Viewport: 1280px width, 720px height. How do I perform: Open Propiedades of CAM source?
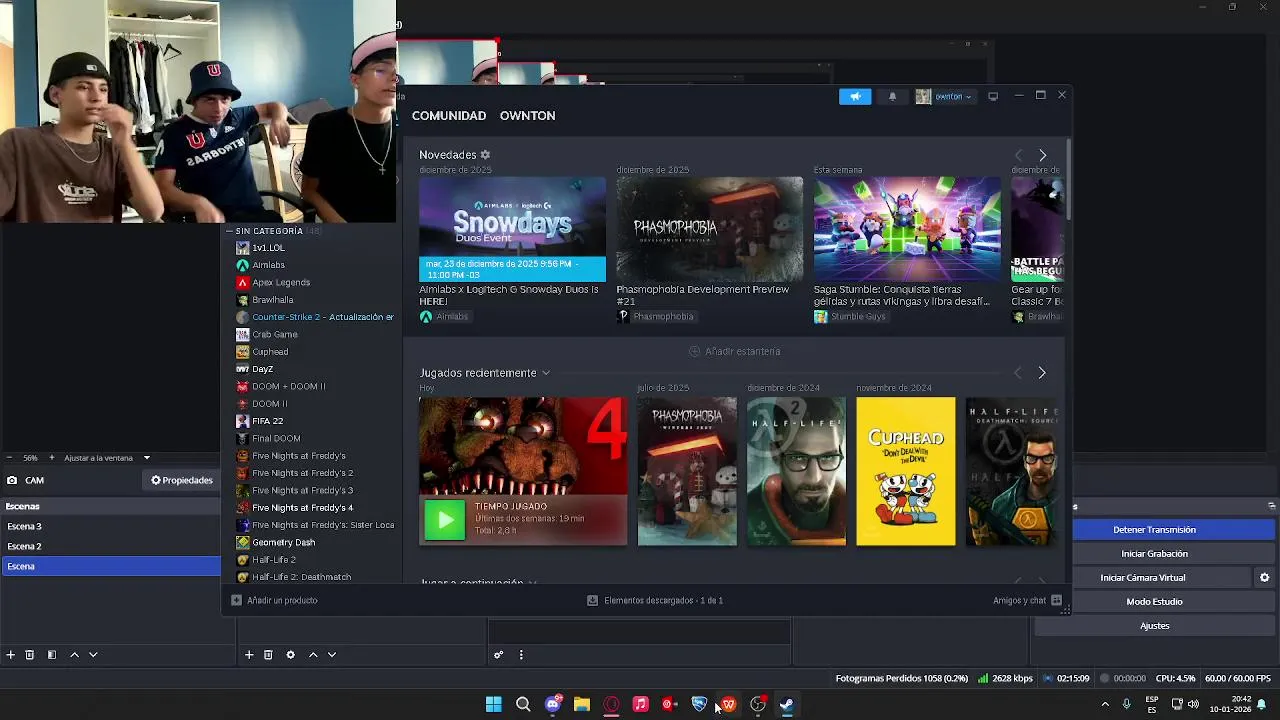coord(182,480)
